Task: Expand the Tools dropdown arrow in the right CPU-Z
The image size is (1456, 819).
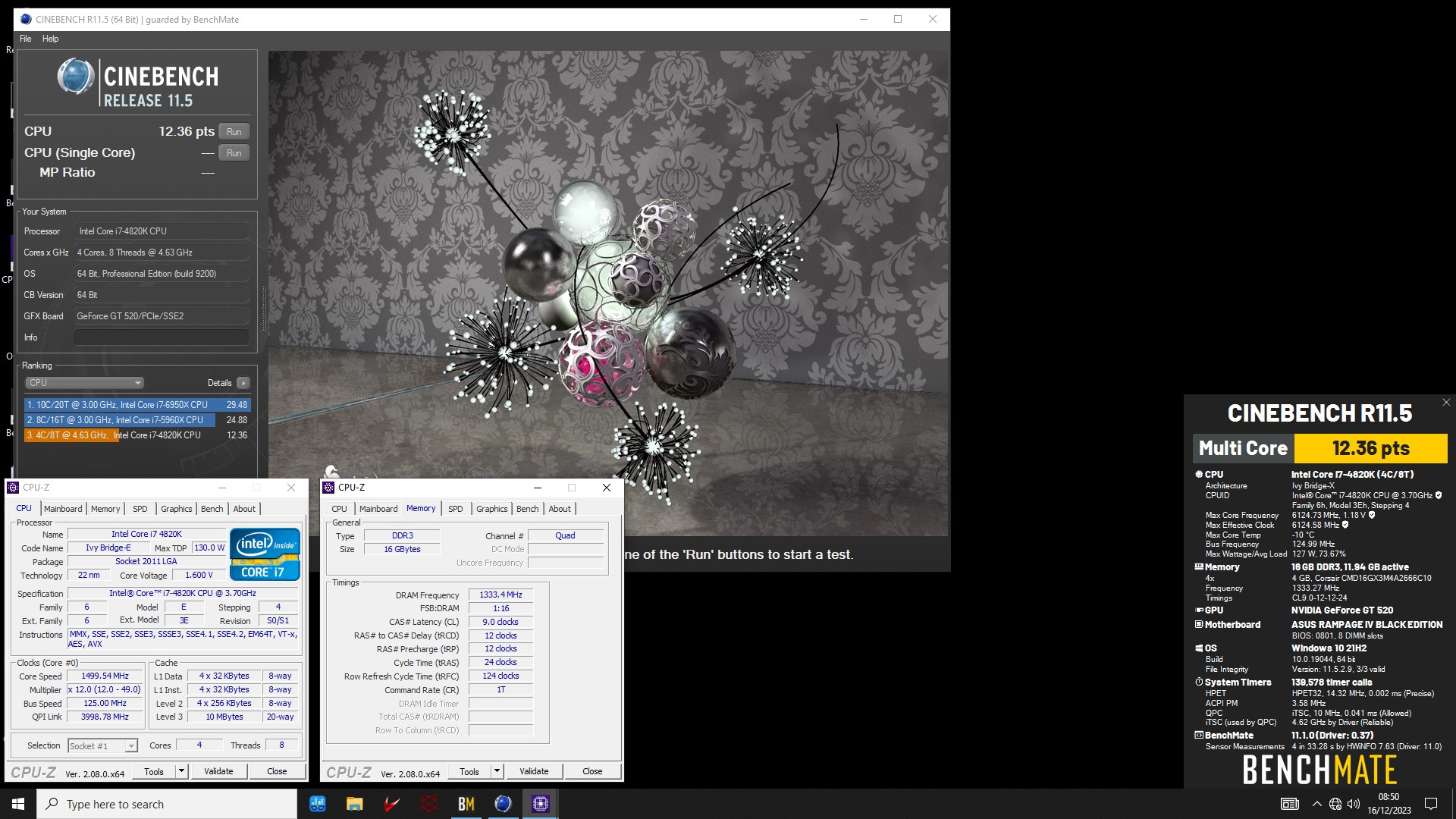Action: pyautogui.click(x=497, y=771)
